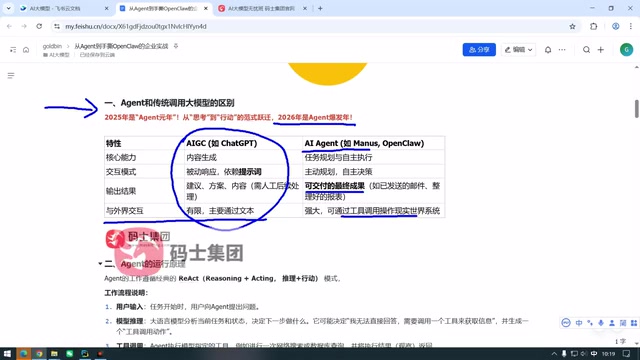Open the Chrome taskbar icon
The width and height of the screenshot is (640, 360).
(x=39, y=353)
